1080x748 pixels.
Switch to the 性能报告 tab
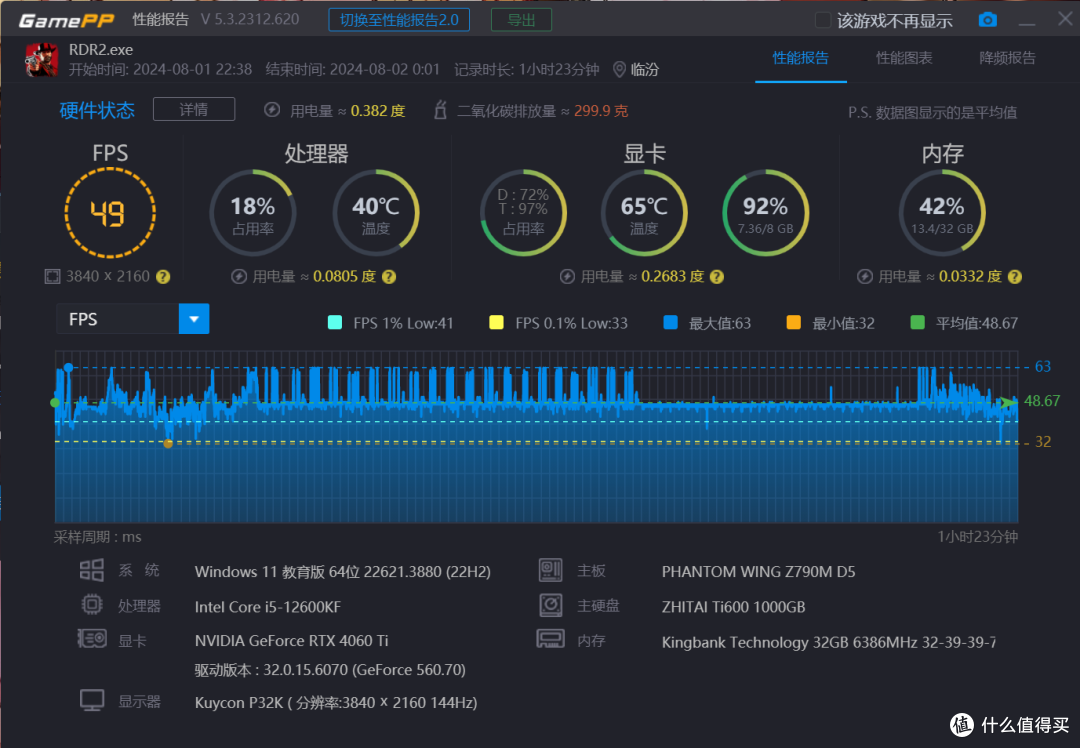pos(800,58)
